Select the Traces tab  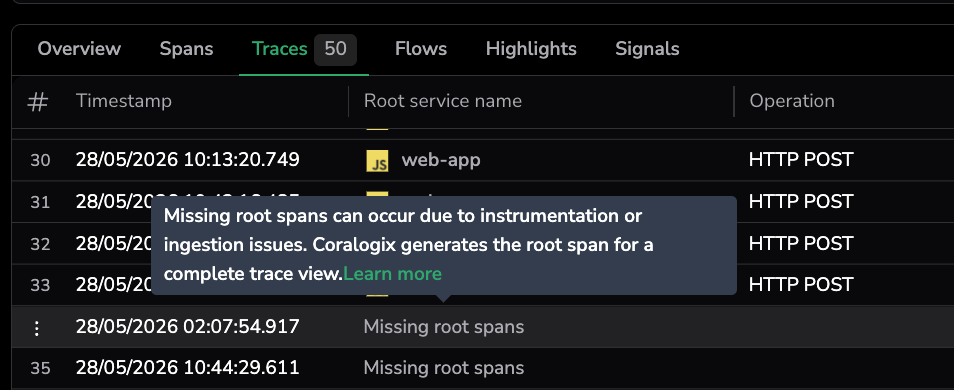tap(280, 49)
